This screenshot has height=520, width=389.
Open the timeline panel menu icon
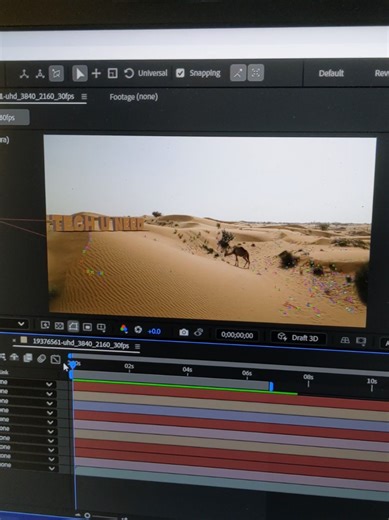137,346
